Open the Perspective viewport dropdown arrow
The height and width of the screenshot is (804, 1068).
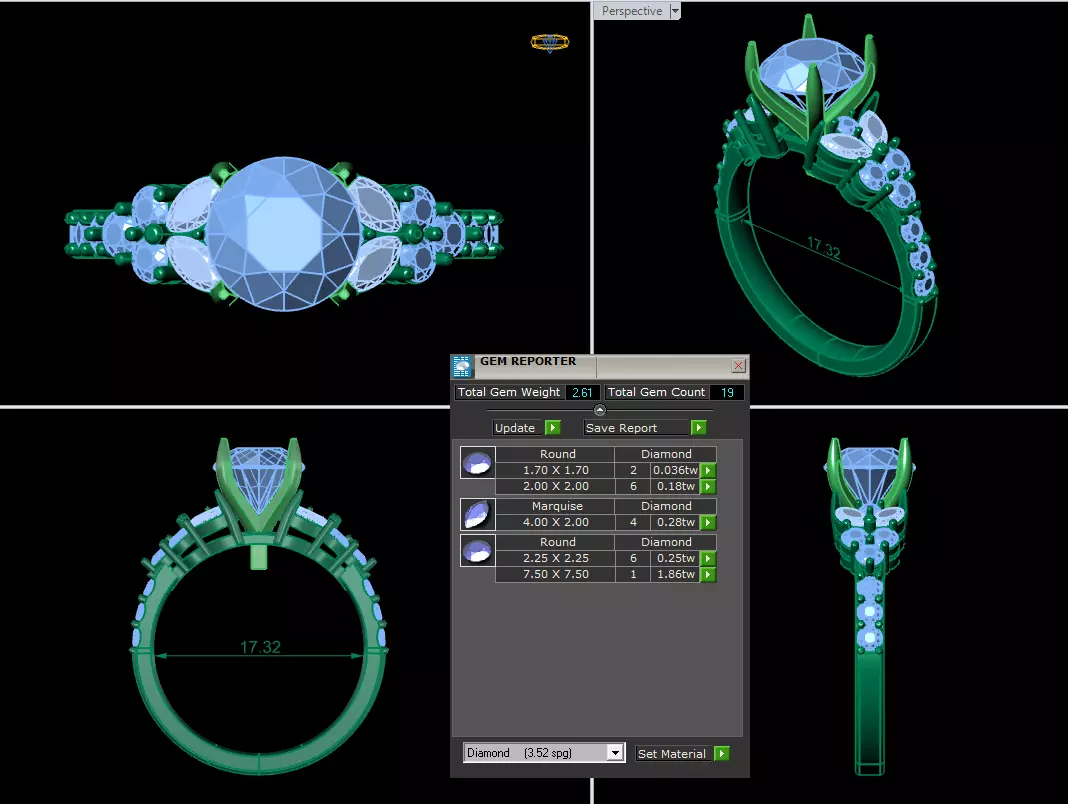click(x=675, y=11)
